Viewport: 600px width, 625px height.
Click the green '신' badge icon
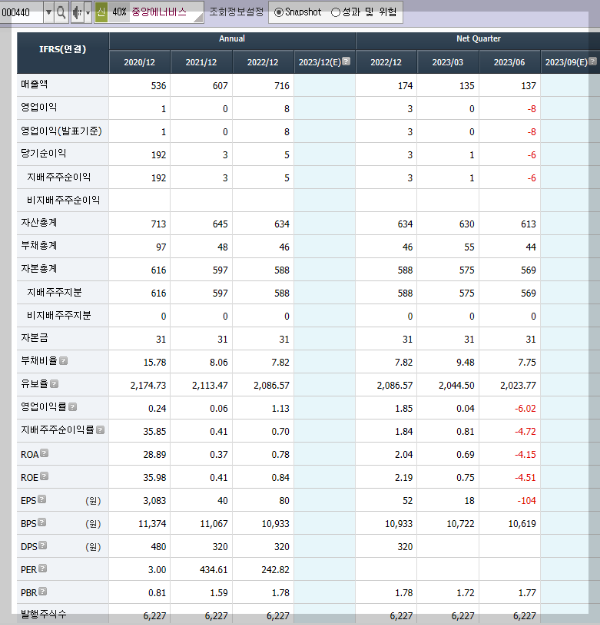(x=101, y=12)
